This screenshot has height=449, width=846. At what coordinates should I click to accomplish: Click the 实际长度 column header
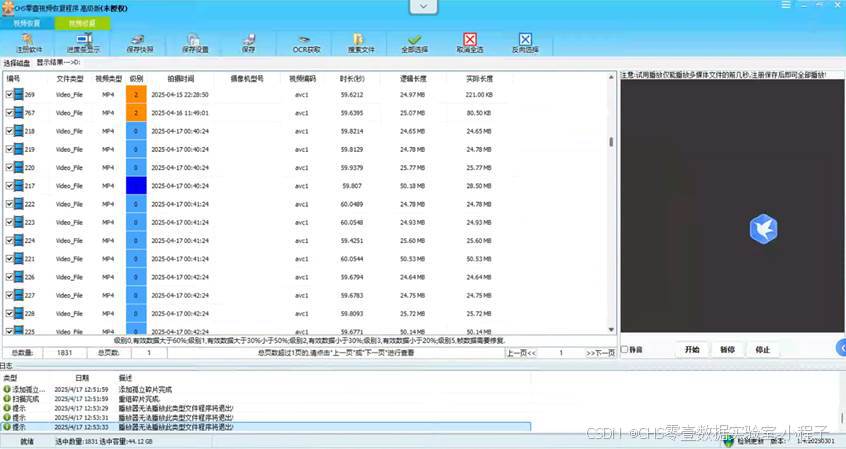click(479, 79)
